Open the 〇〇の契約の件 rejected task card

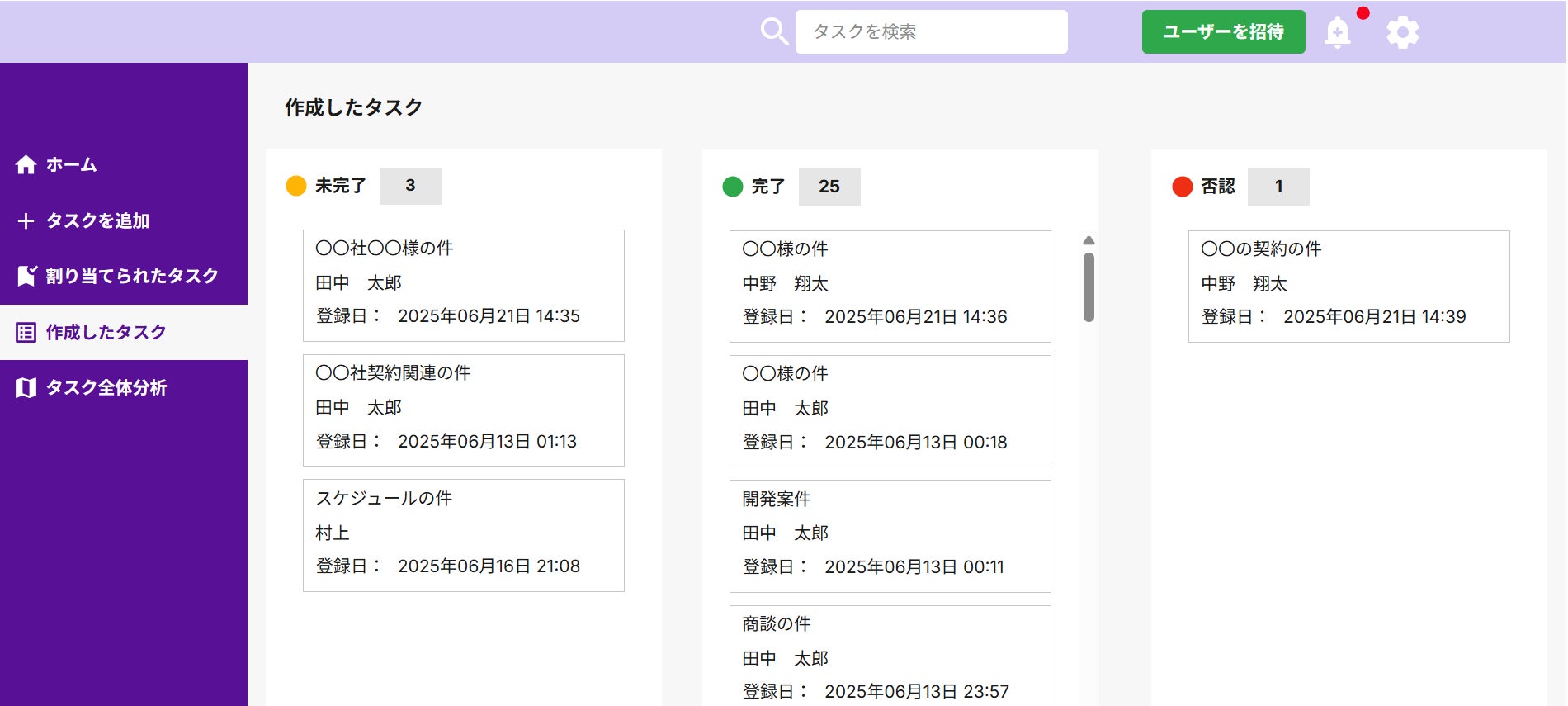[x=1348, y=287]
